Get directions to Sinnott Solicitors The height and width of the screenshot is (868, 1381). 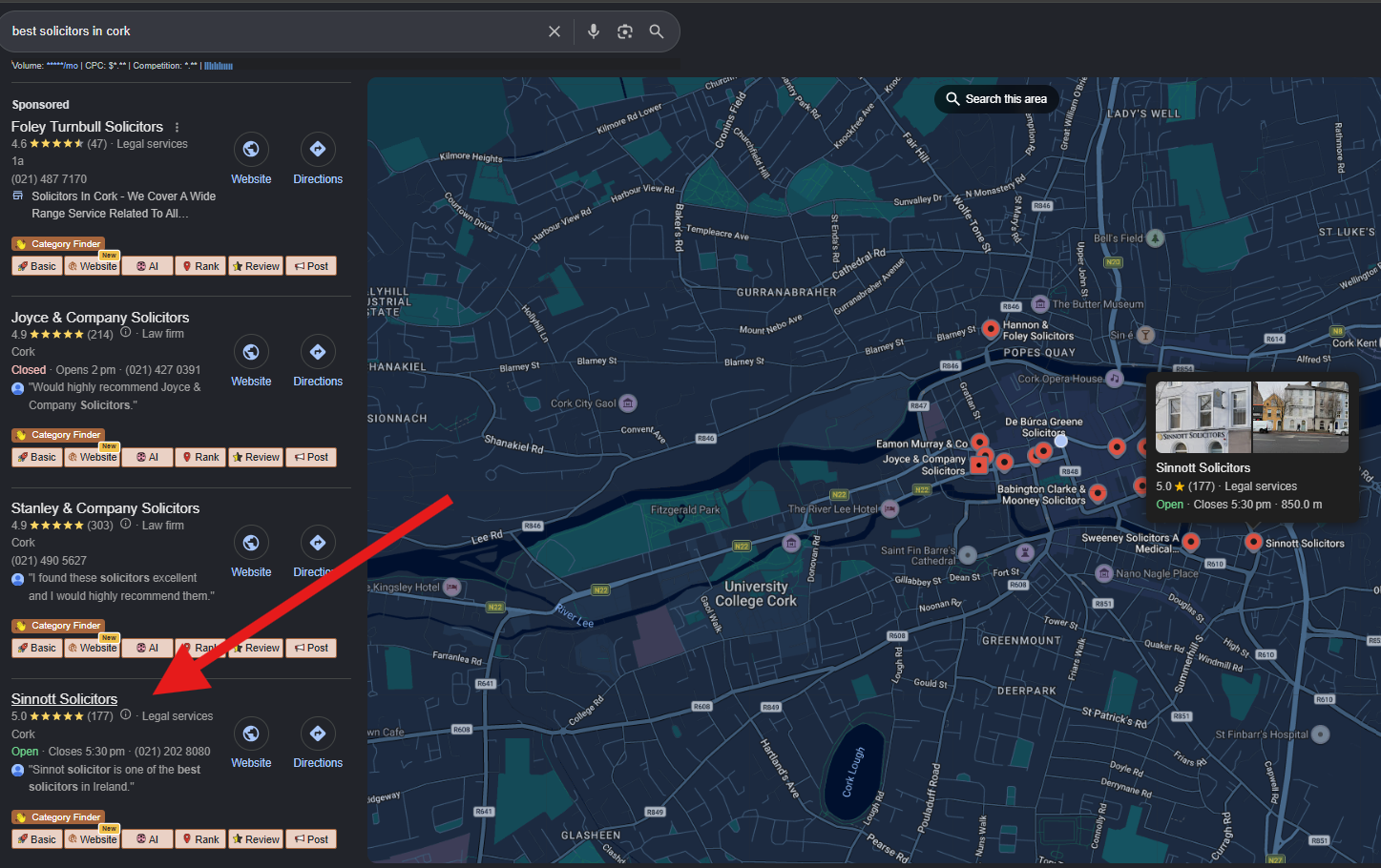(318, 734)
